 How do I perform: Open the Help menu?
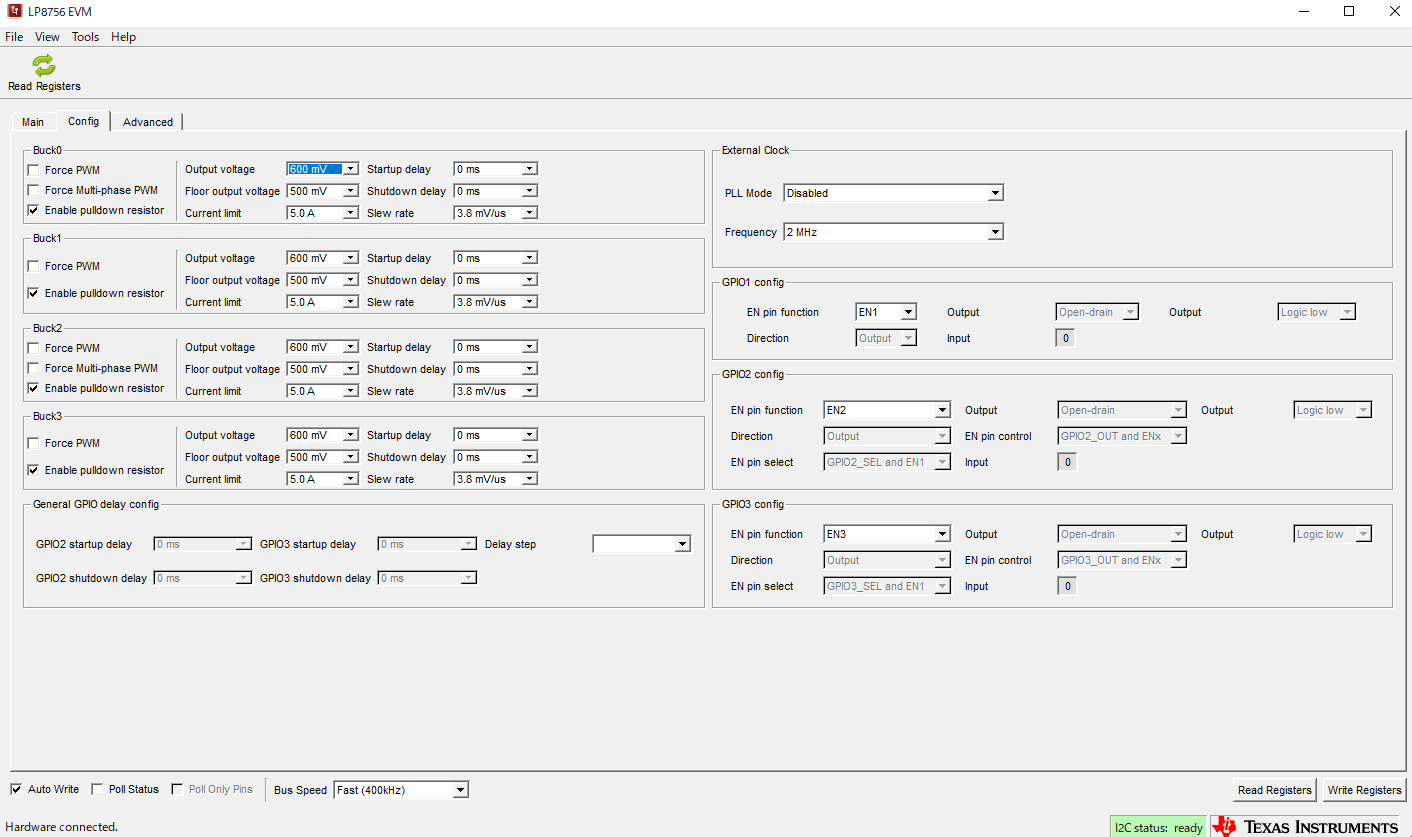click(124, 37)
